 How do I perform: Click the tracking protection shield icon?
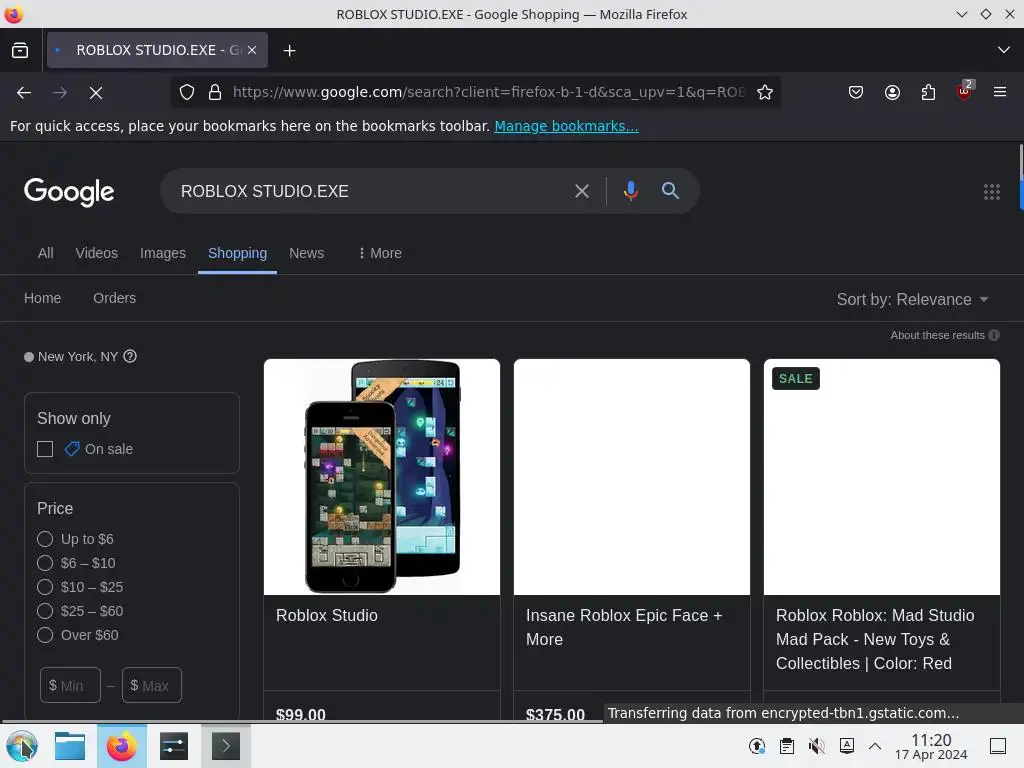pyautogui.click(x=187, y=92)
